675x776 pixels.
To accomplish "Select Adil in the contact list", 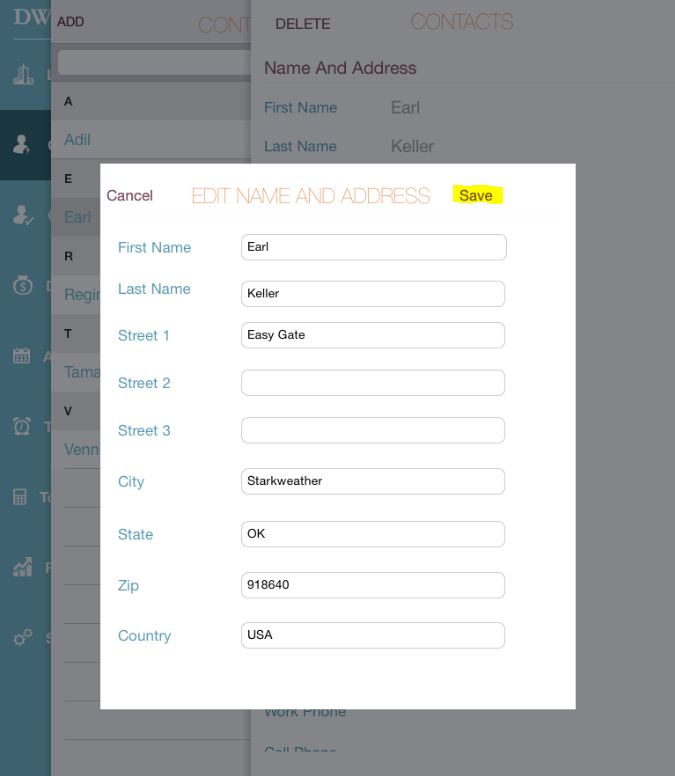I will pos(151,140).
